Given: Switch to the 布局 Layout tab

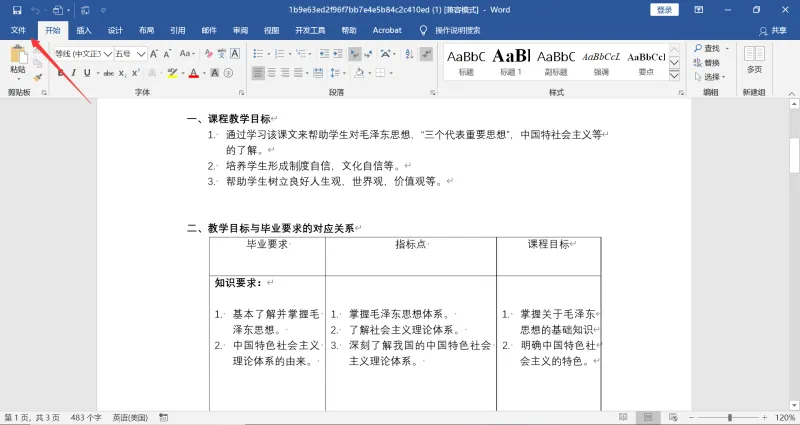Looking at the screenshot, I should pyautogui.click(x=146, y=30).
